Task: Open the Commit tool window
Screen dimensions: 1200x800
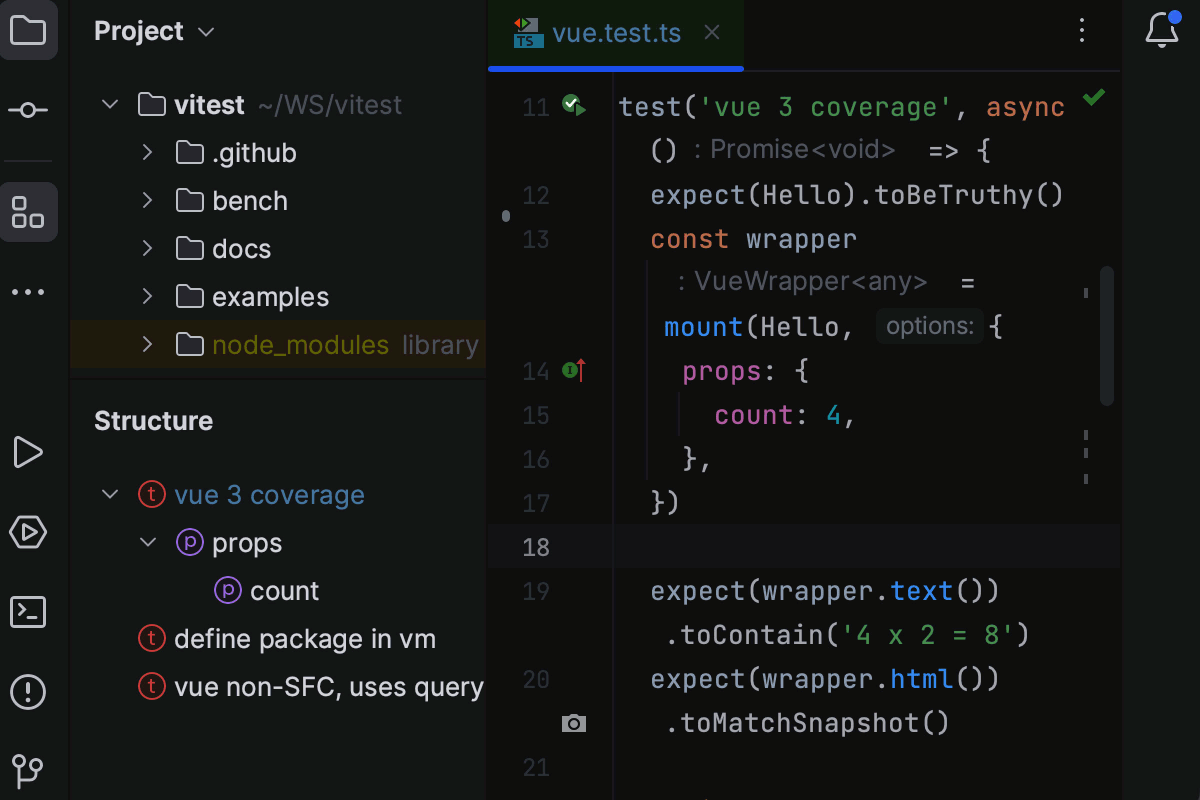Action: coord(29,110)
